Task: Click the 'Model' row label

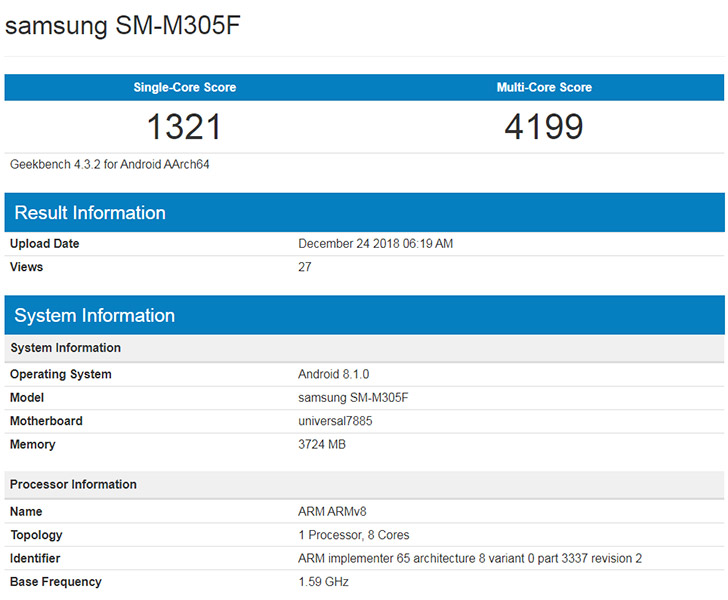Action: pos(27,398)
